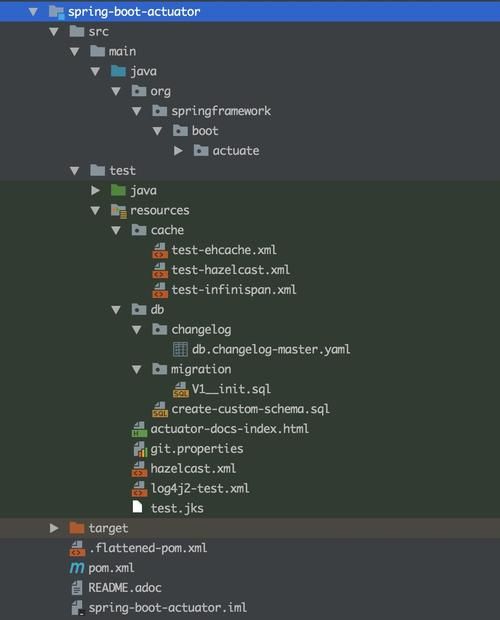The image size is (500, 620).
Task: Collapse the springframework package arrow
Action: [x=136, y=111]
